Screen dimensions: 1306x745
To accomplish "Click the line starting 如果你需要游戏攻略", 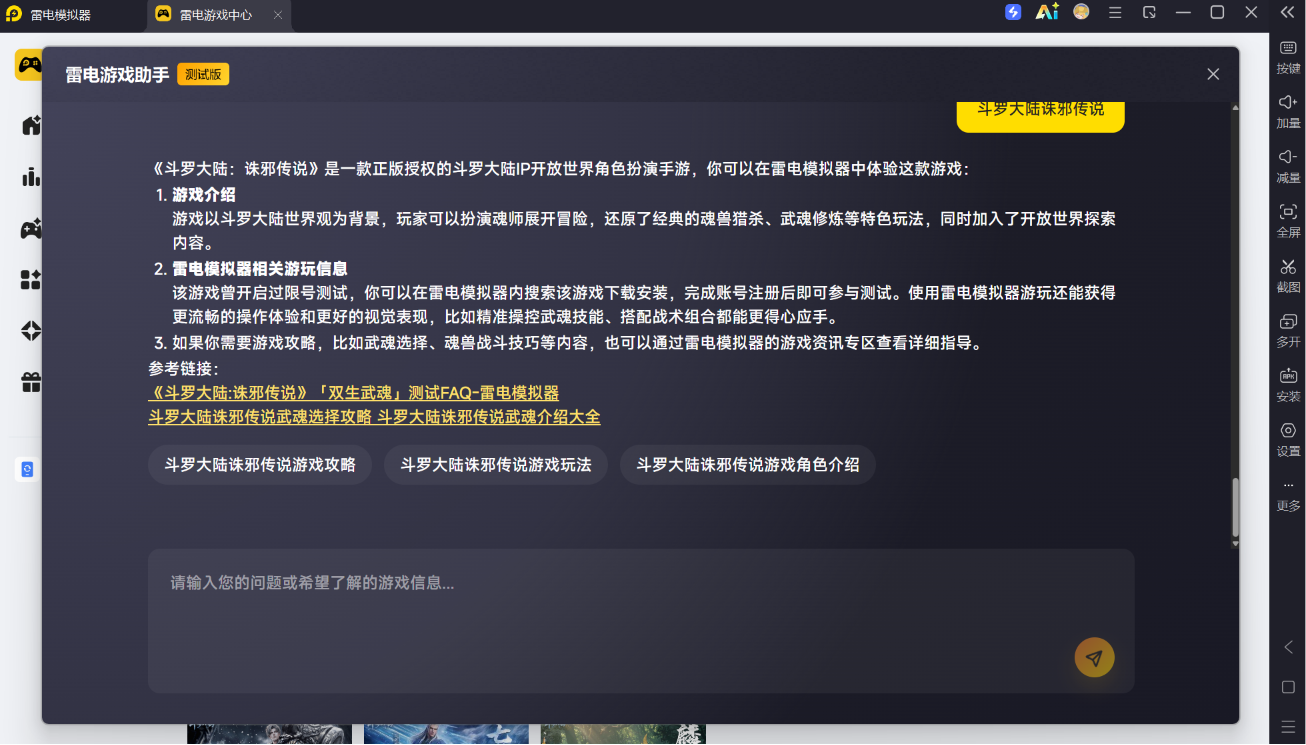I will (x=577, y=343).
